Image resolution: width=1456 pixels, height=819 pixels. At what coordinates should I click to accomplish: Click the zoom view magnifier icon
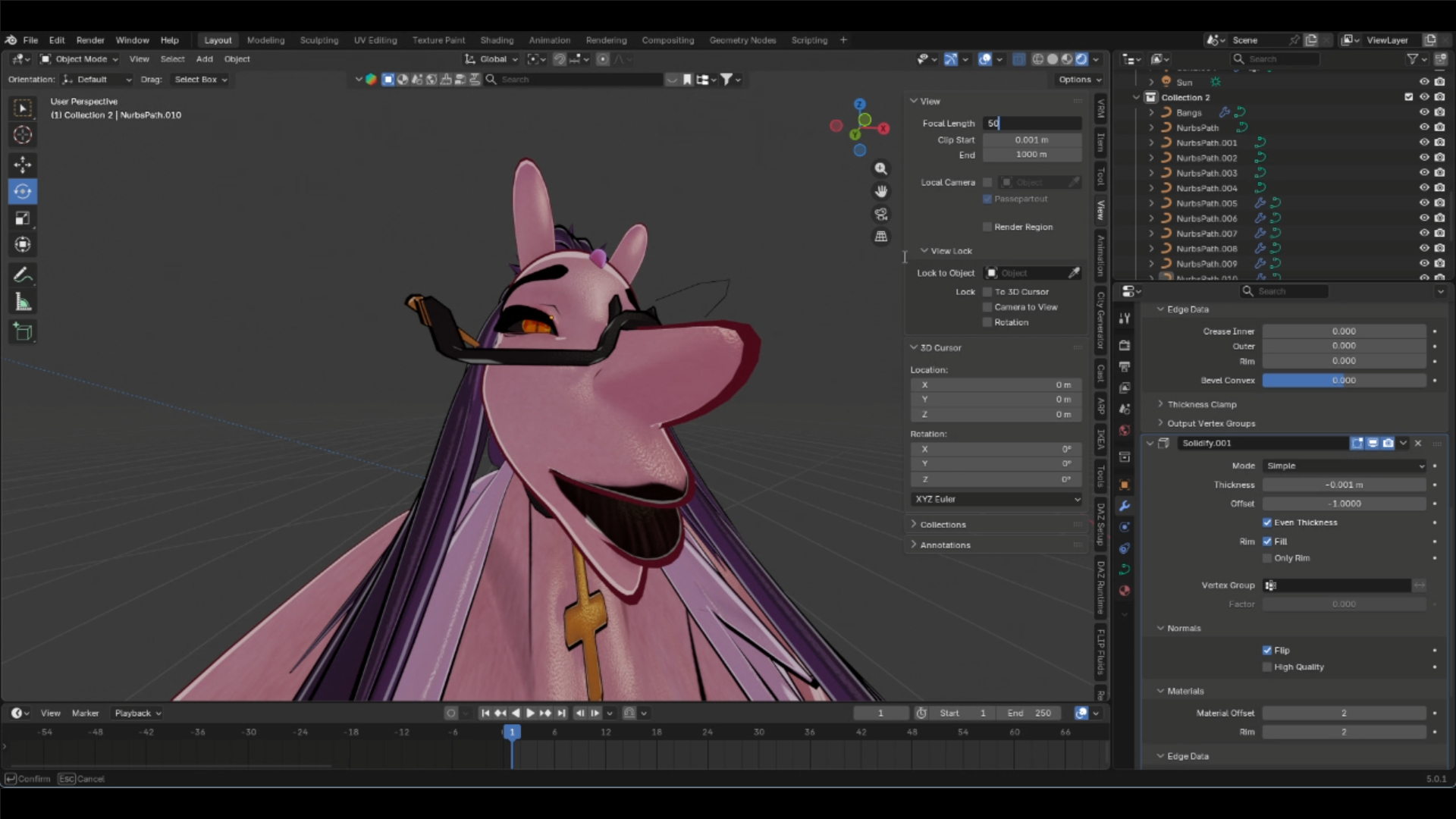pyautogui.click(x=880, y=168)
